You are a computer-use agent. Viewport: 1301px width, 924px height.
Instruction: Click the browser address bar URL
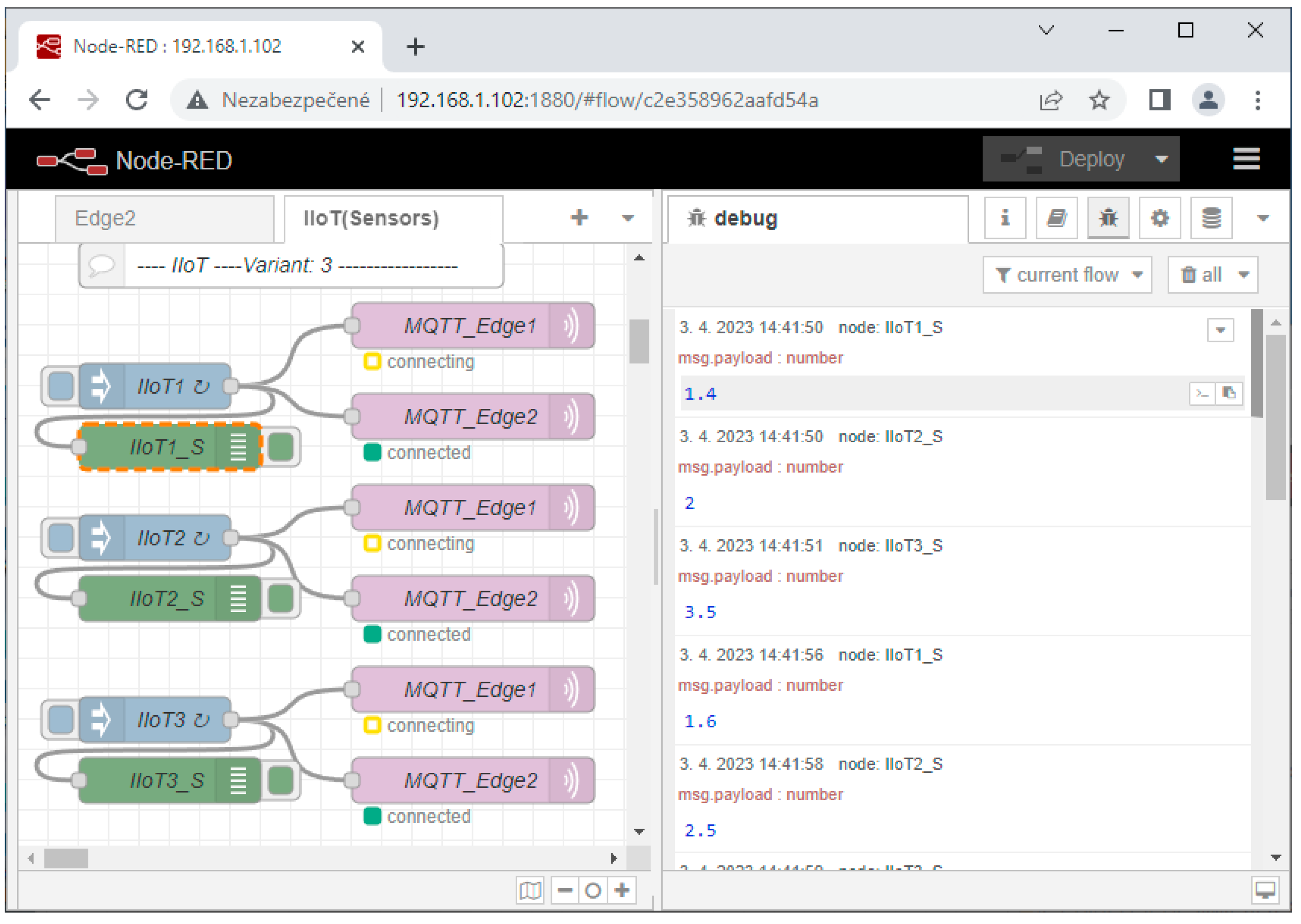[x=606, y=101]
